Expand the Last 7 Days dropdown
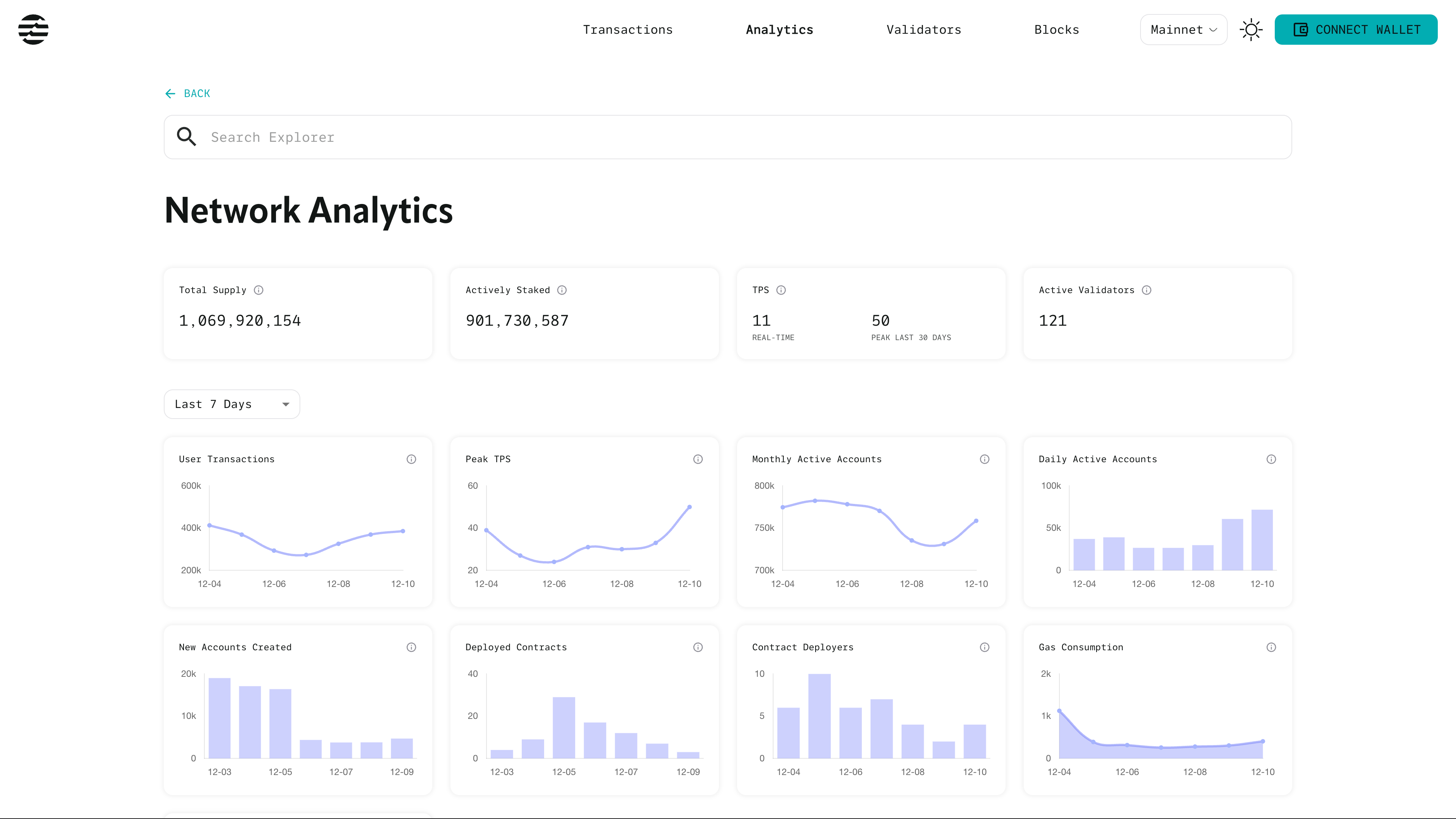 [232, 404]
